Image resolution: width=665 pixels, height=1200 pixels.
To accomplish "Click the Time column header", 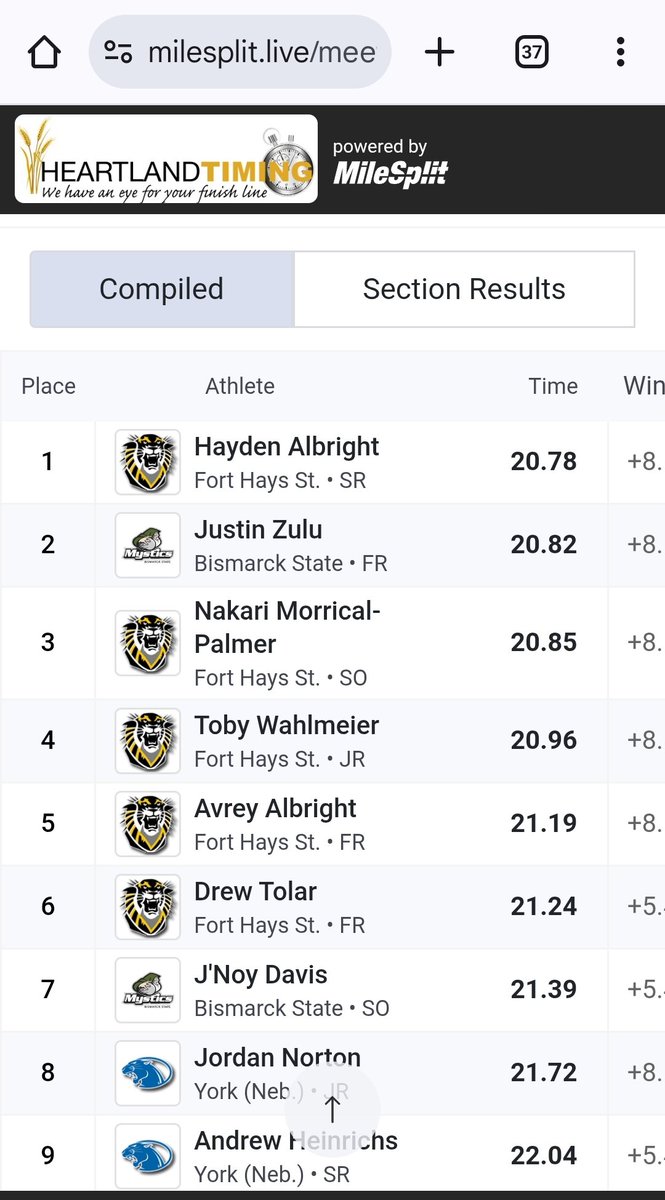I will 553,386.
